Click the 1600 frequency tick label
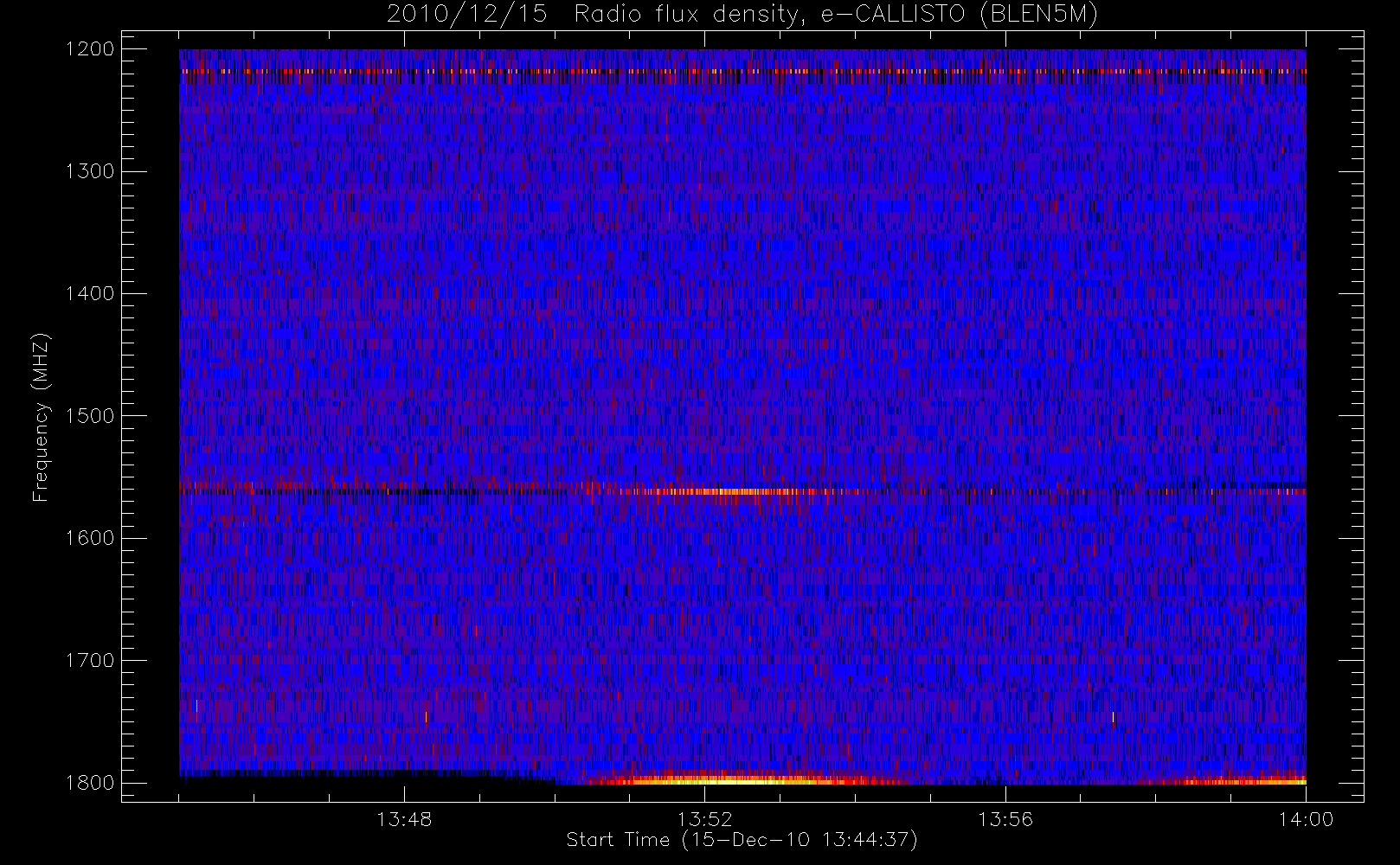Viewport: 1400px width, 865px height. 90,538
